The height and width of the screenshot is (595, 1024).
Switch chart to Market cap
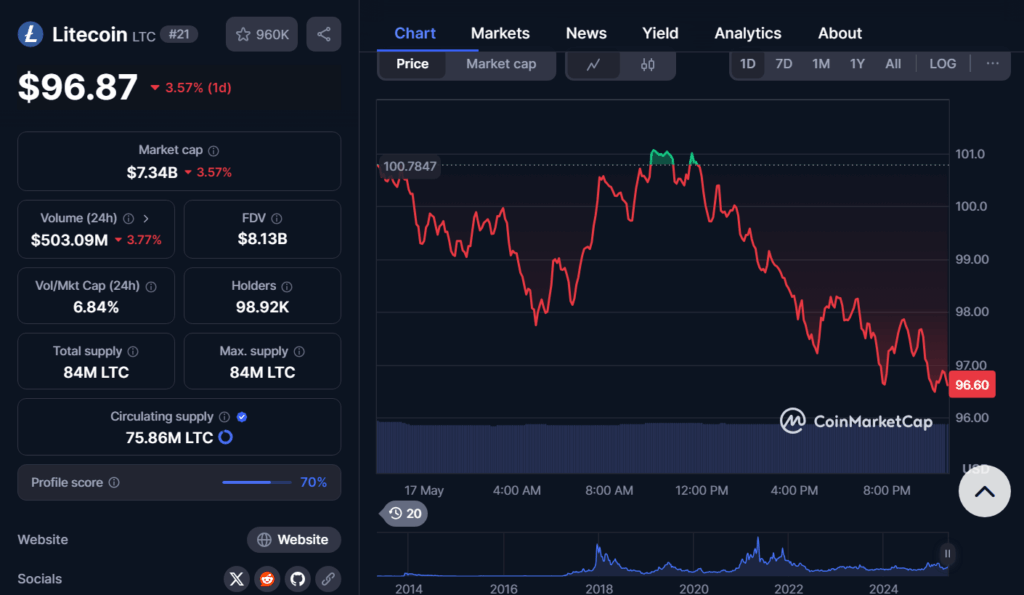click(x=501, y=64)
